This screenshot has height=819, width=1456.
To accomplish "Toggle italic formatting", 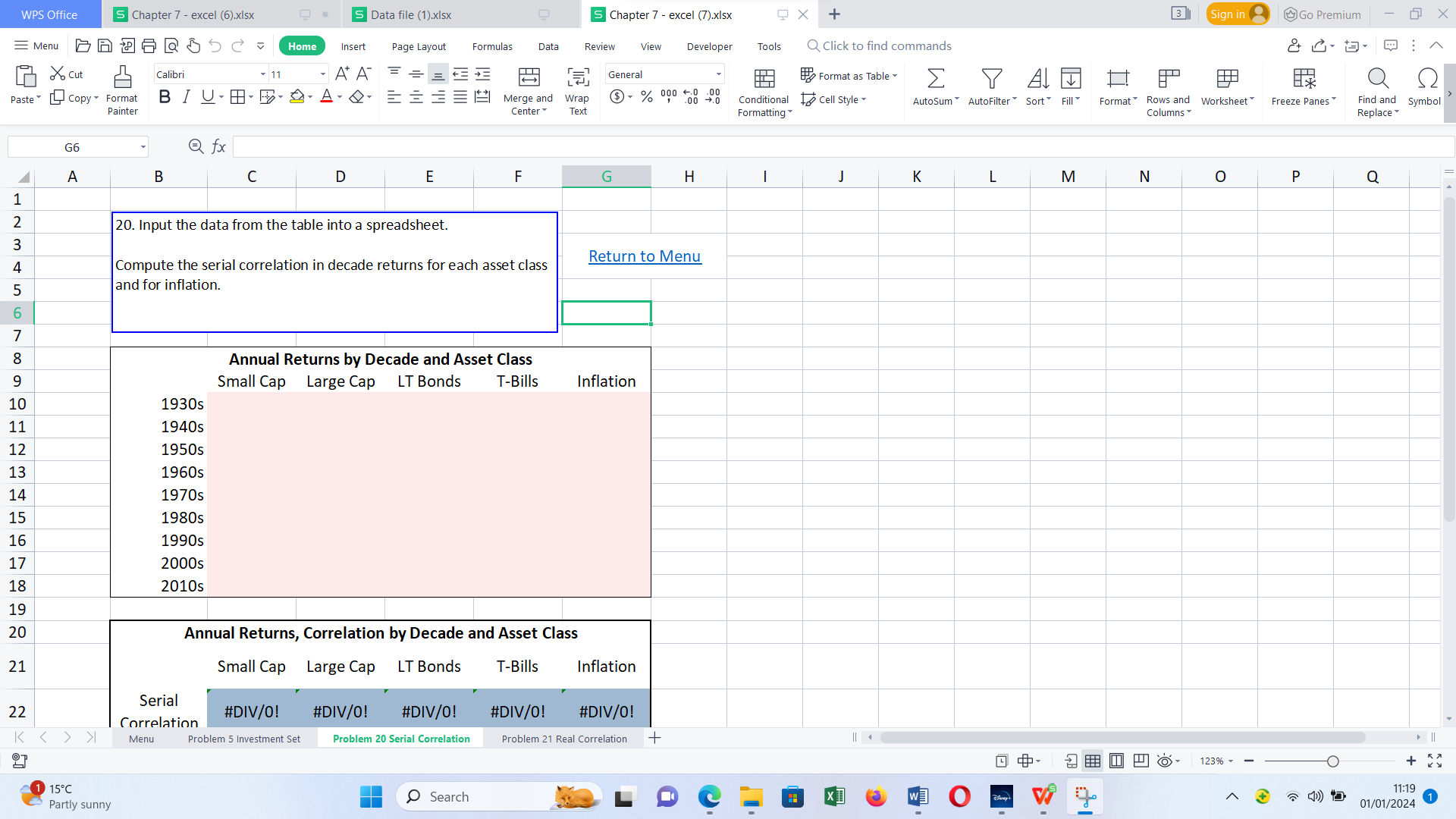I will tap(186, 96).
